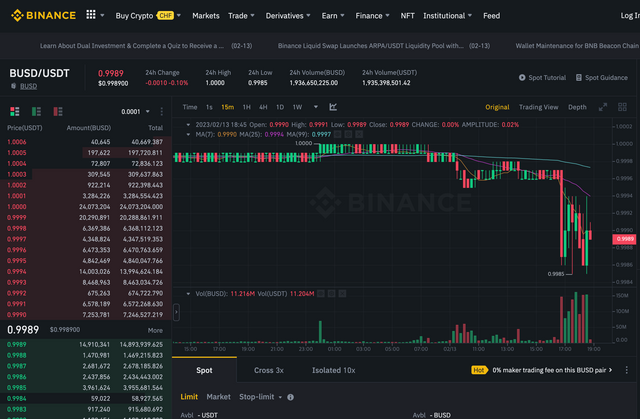Go to Markets page
The image size is (640, 419).
tap(206, 16)
